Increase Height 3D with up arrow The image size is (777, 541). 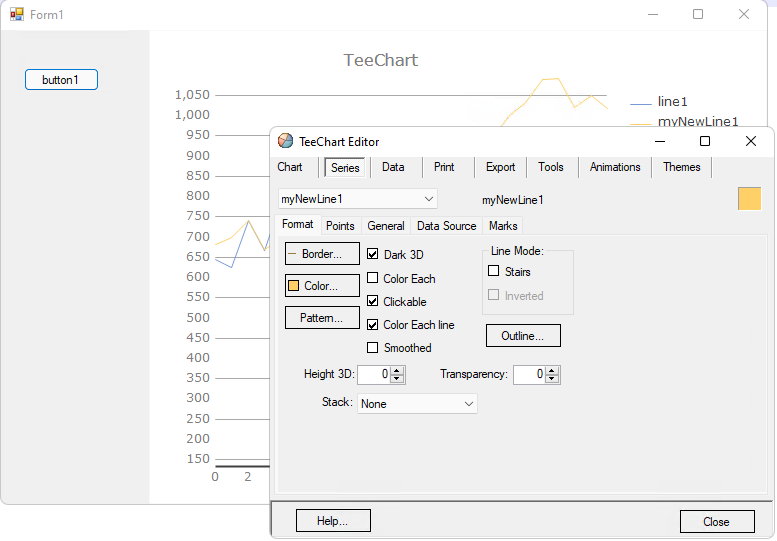click(396, 371)
